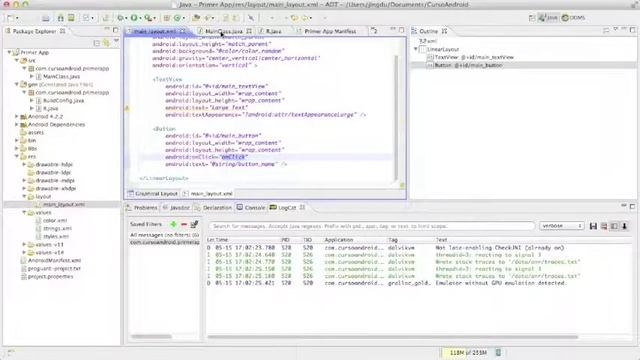Viewport: 640px width, 360px height.
Task: Select the All messages LogCat filter
Action: (164, 235)
